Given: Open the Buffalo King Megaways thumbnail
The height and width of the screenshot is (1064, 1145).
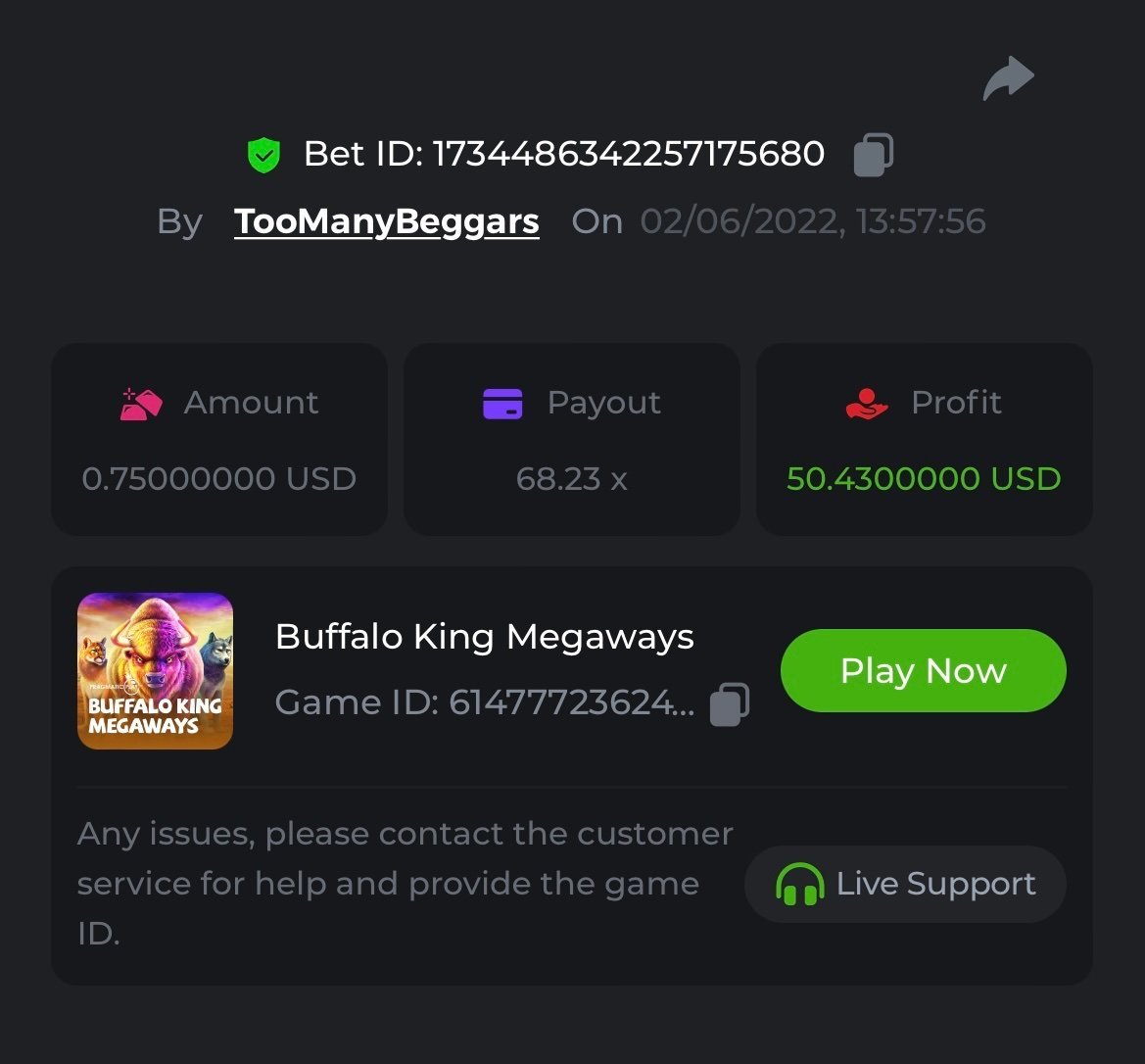Looking at the screenshot, I should tap(155, 671).
